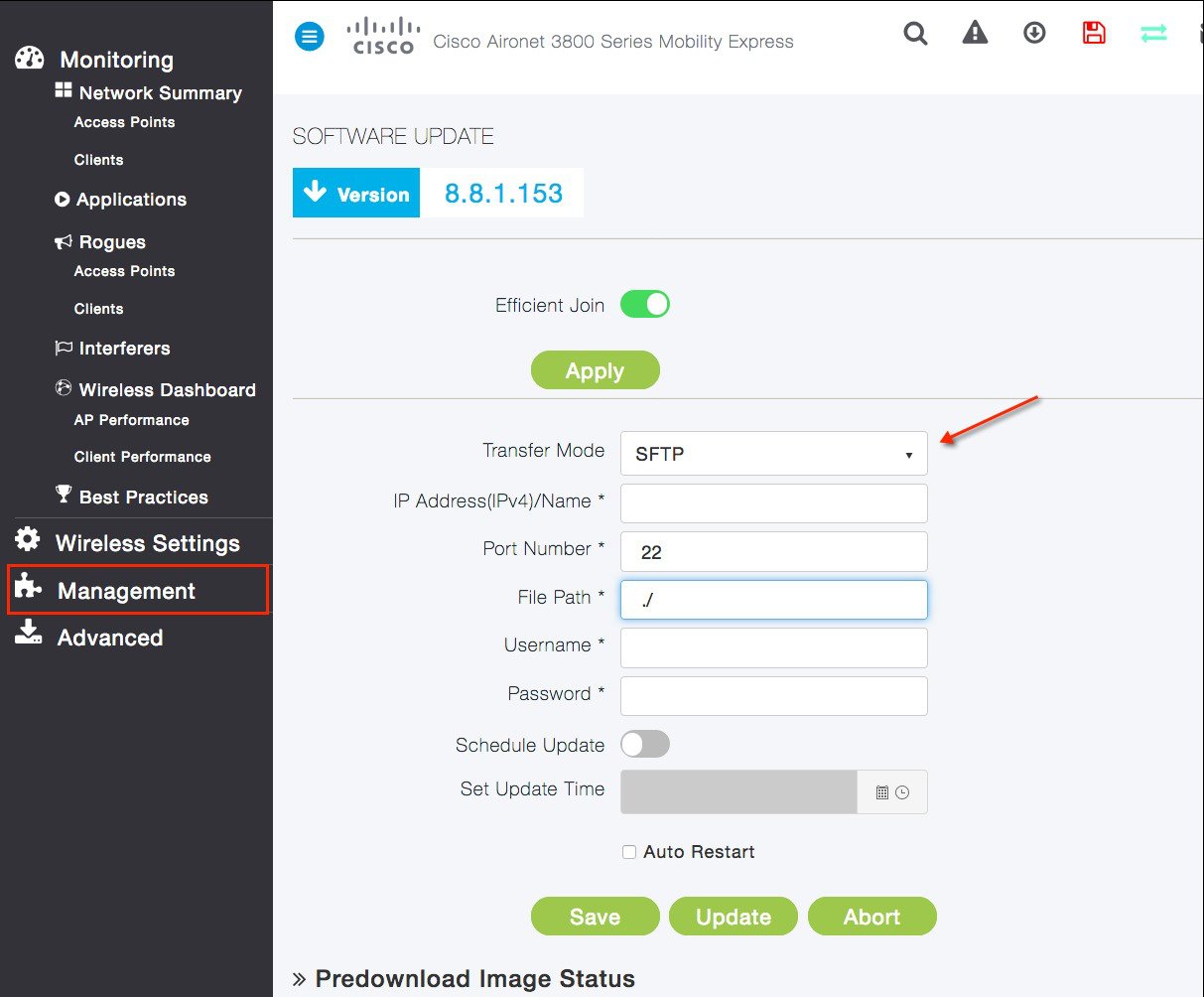The width and height of the screenshot is (1204, 997).
Task: Open Best Practices in the sidebar
Action: pos(143,498)
